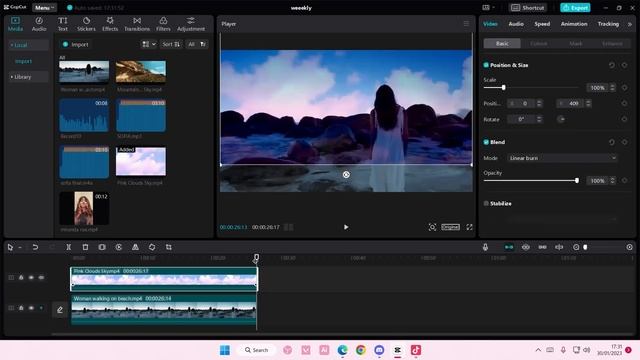Open the Sort dropdown in media panel
The height and width of the screenshot is (360, 640).
click(171, 44)
